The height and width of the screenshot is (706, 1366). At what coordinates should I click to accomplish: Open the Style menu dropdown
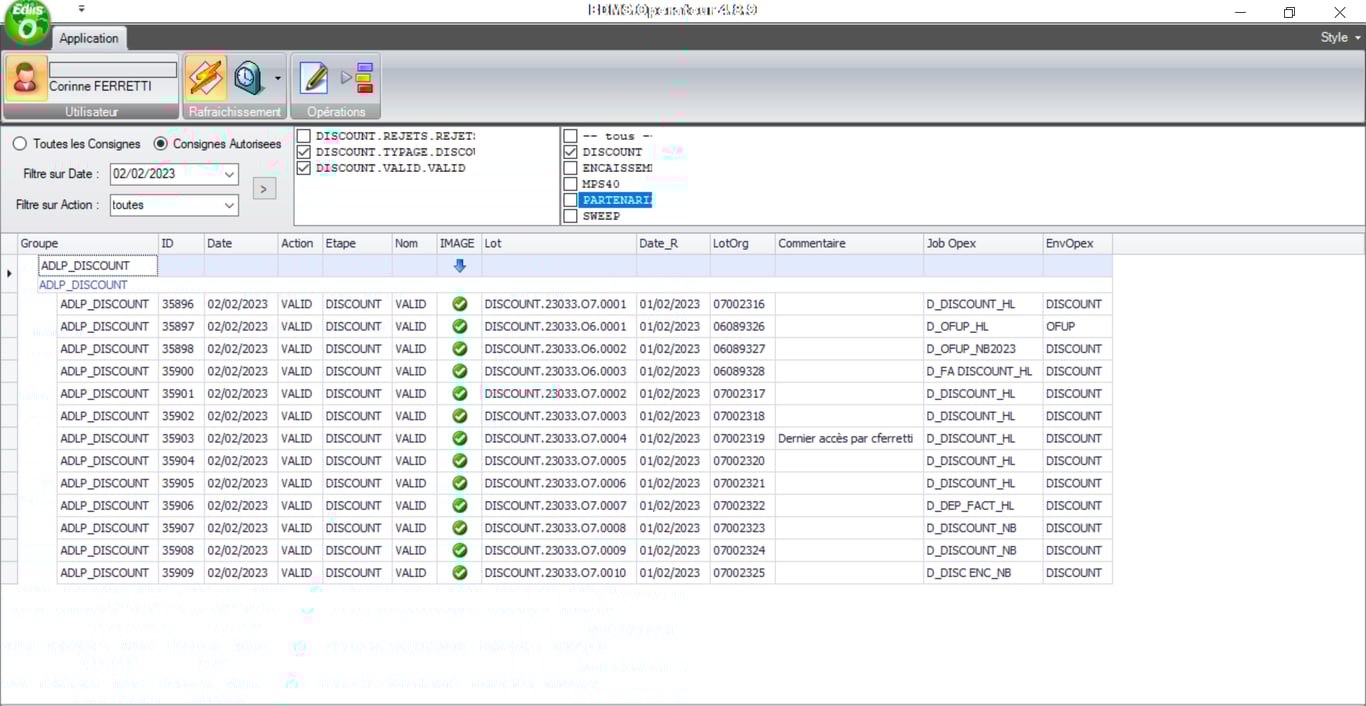tap(1340, 37)
